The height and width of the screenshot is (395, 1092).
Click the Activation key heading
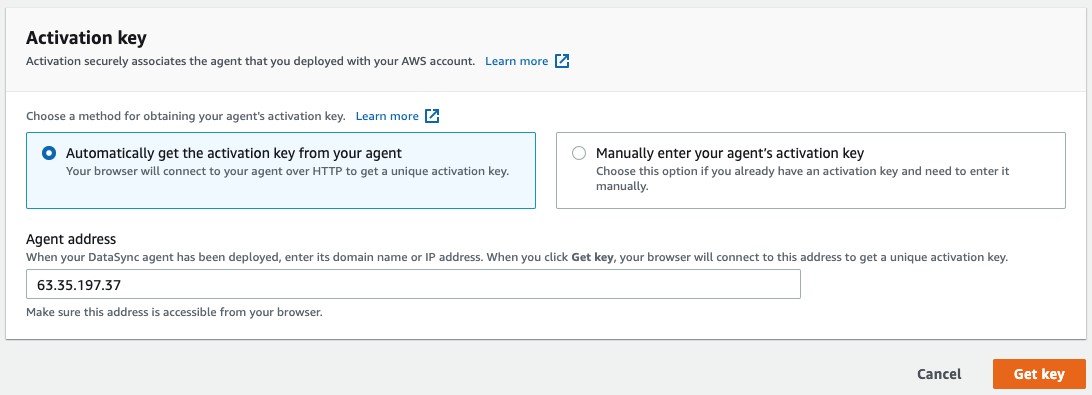86,37
